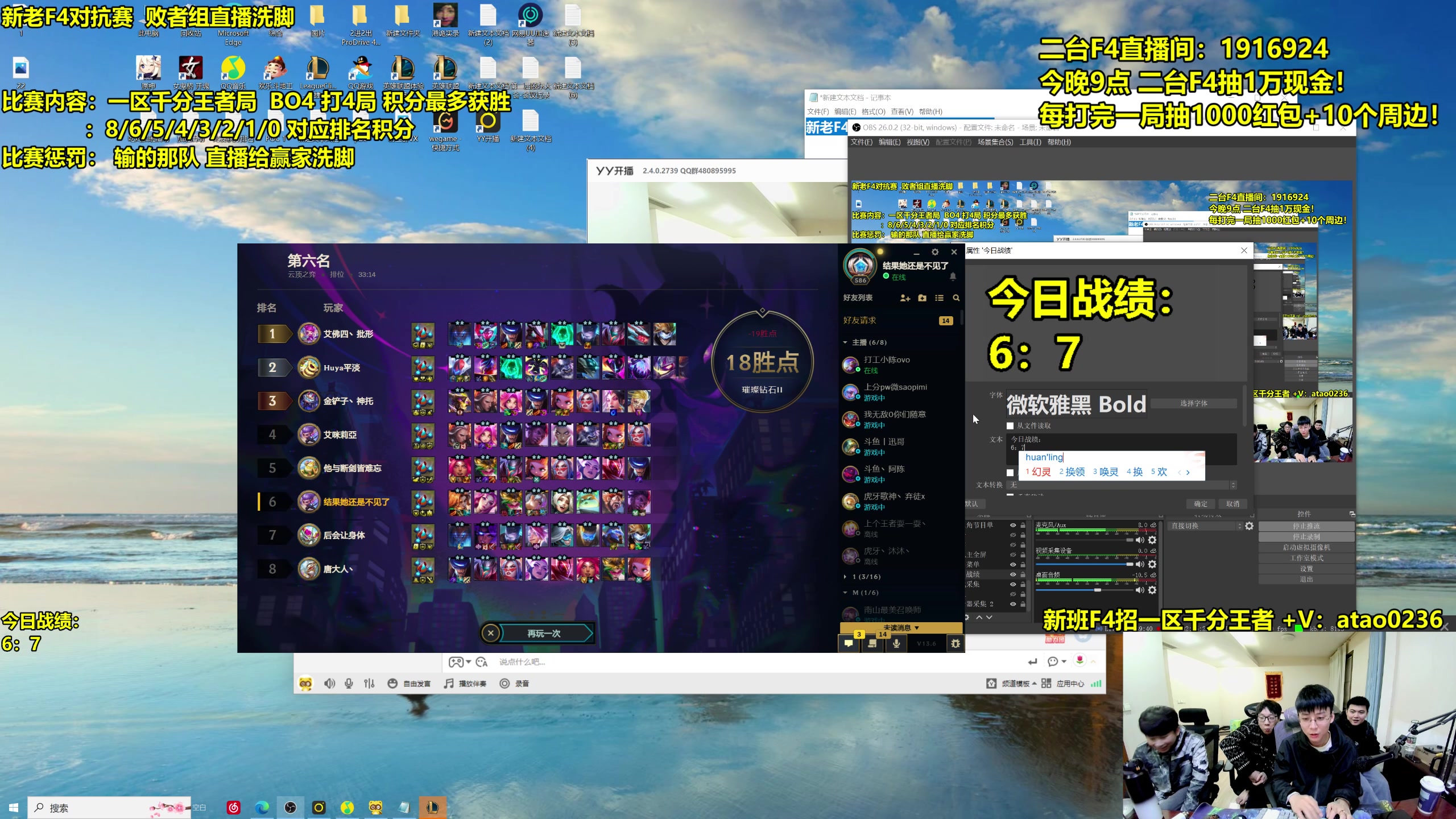1456x819 pixels.
Task: Click the add friend icon
Action: 905,298
